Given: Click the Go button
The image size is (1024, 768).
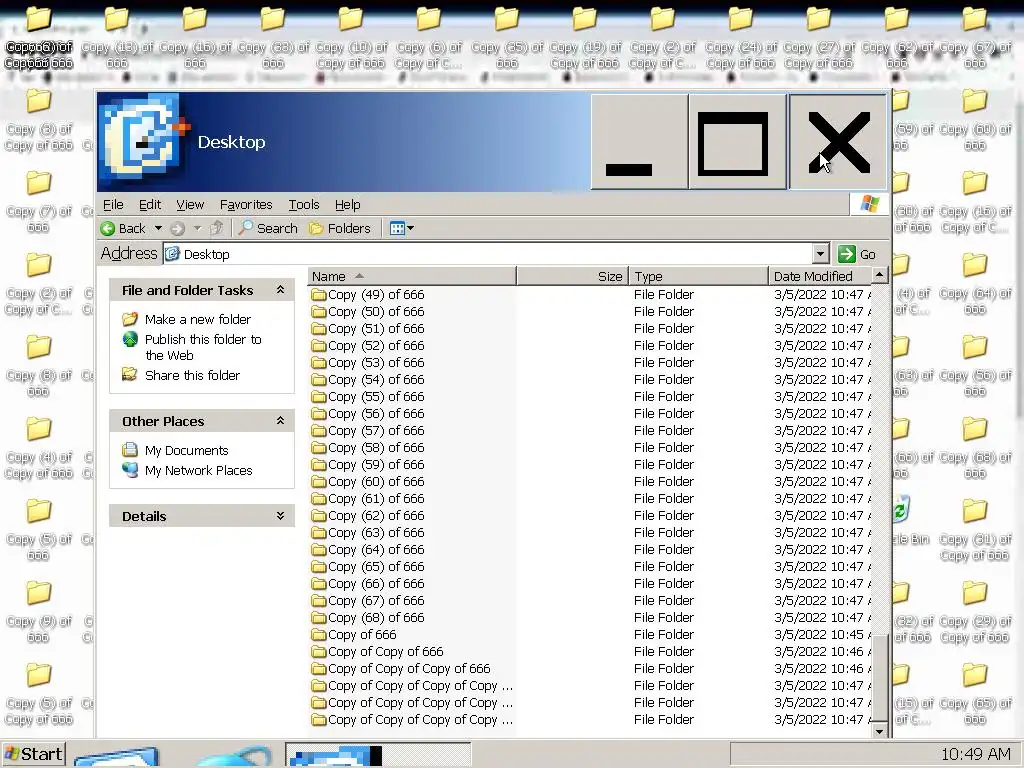Looking at the screenshot, I should pyautogui.click(x=857, y=254).
